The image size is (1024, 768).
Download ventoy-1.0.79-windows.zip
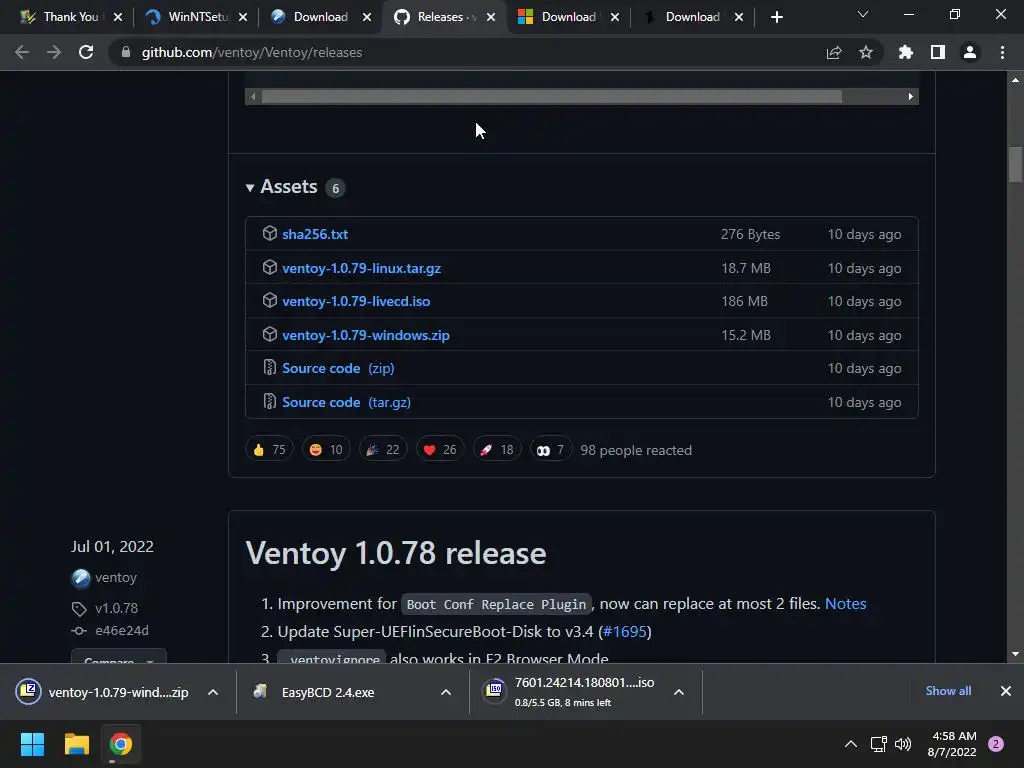[x=366, y=335]
